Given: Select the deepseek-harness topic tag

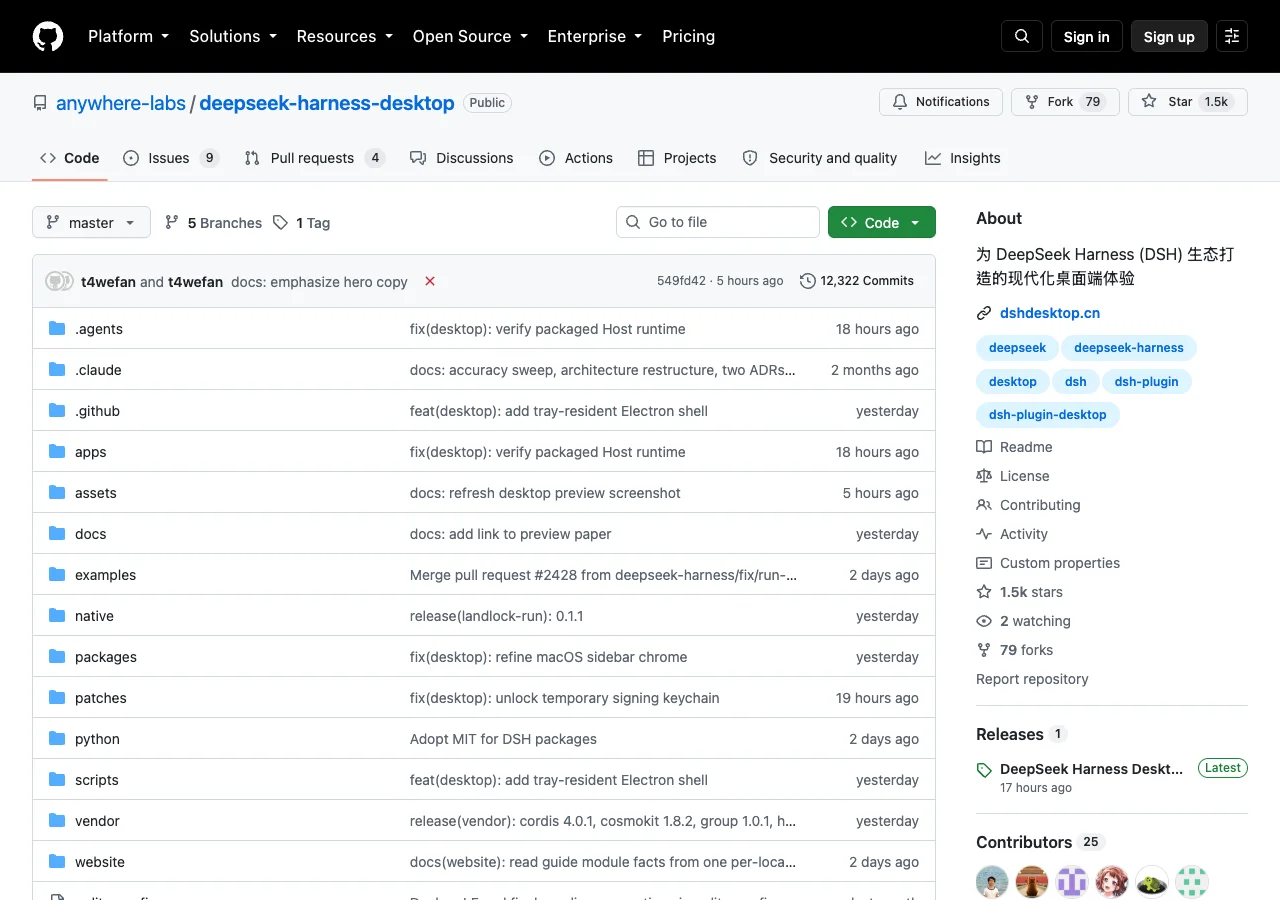Looking at the screenshot, I should tap(1129, 348).
